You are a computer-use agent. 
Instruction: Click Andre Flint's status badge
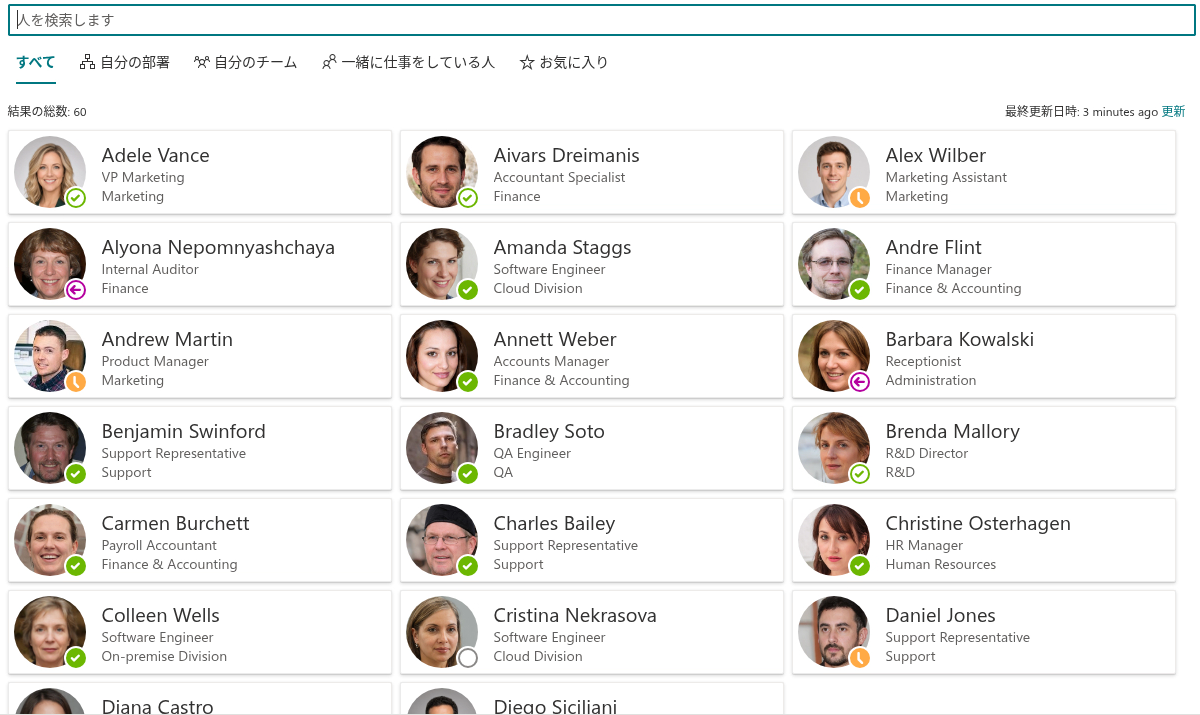pyautogui.click(x=860, y=290)
